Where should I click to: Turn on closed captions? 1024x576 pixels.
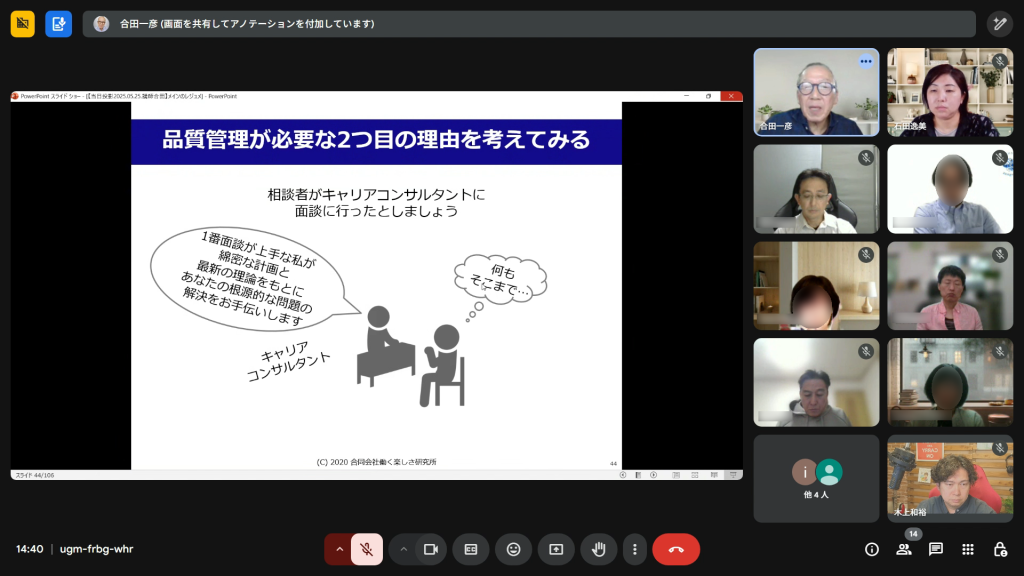pyautogui.click(x=471, y=549)
